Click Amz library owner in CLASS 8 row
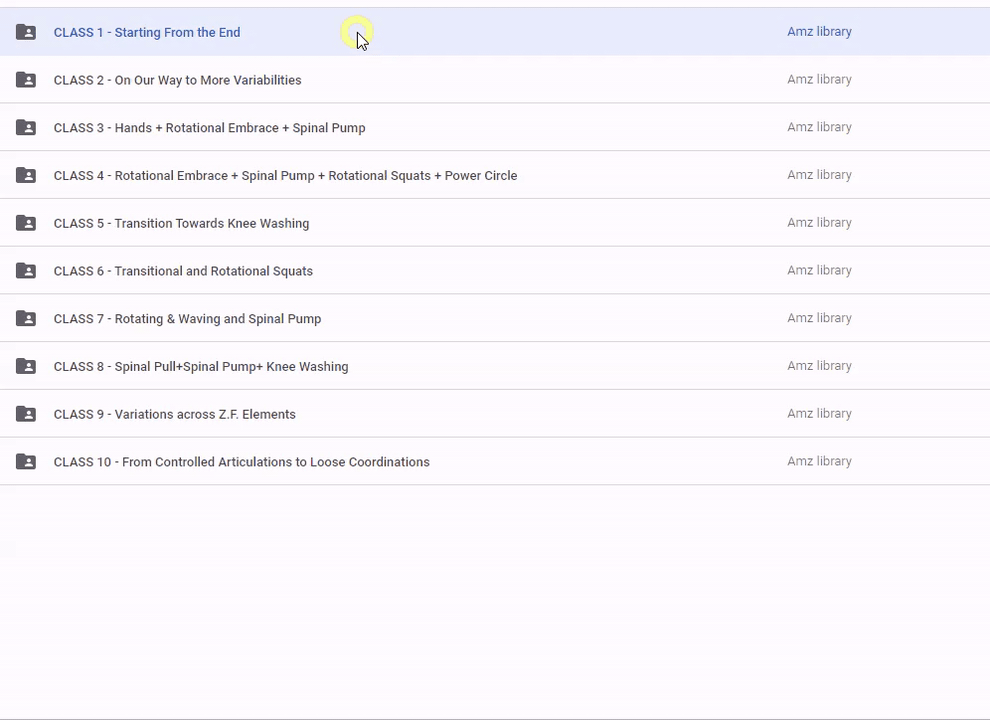 [x=819, y=366]
